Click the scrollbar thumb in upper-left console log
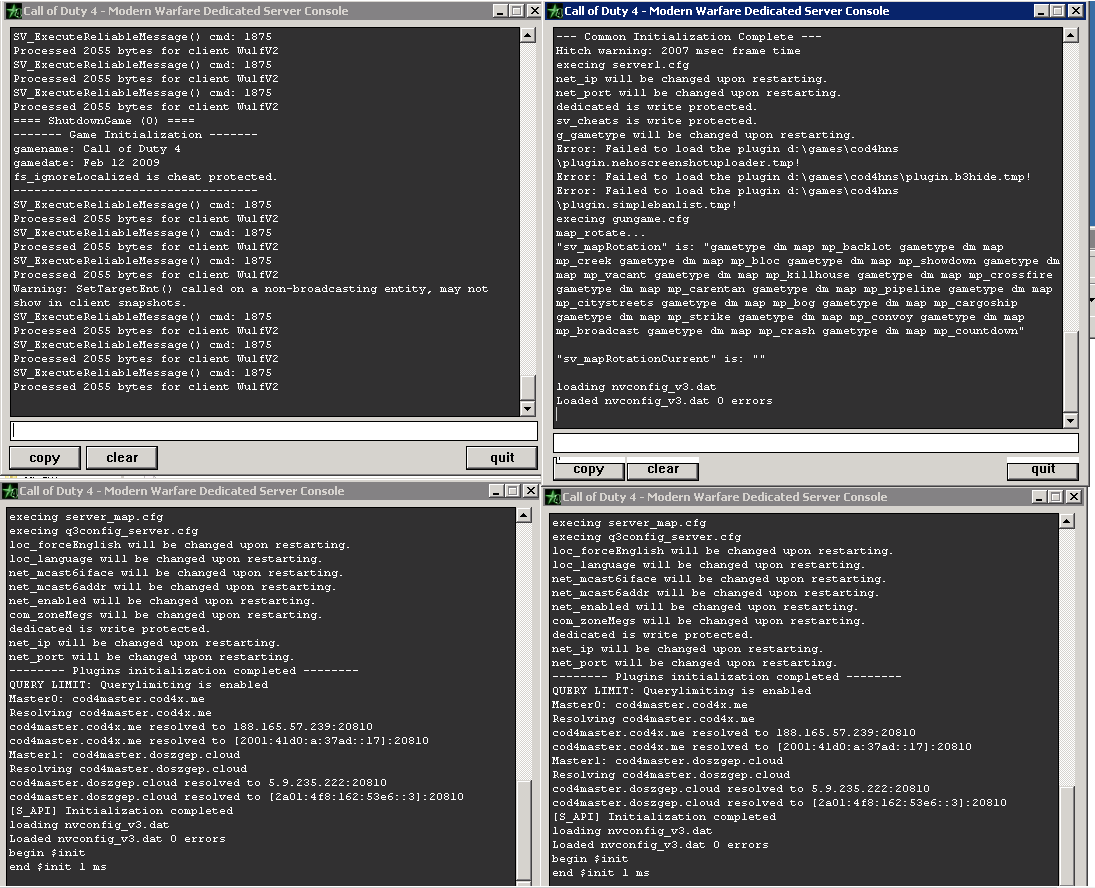Image resolution: width=1095 pixels, height=888 pixels. pos(527,389)
